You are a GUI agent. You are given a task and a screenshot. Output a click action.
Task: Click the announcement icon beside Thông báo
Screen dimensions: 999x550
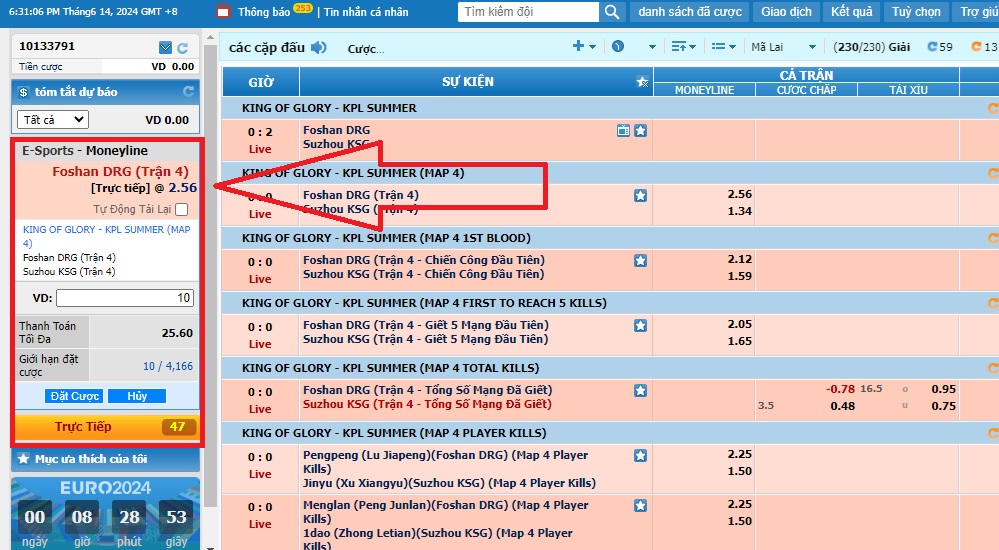[x=223, y=11]
